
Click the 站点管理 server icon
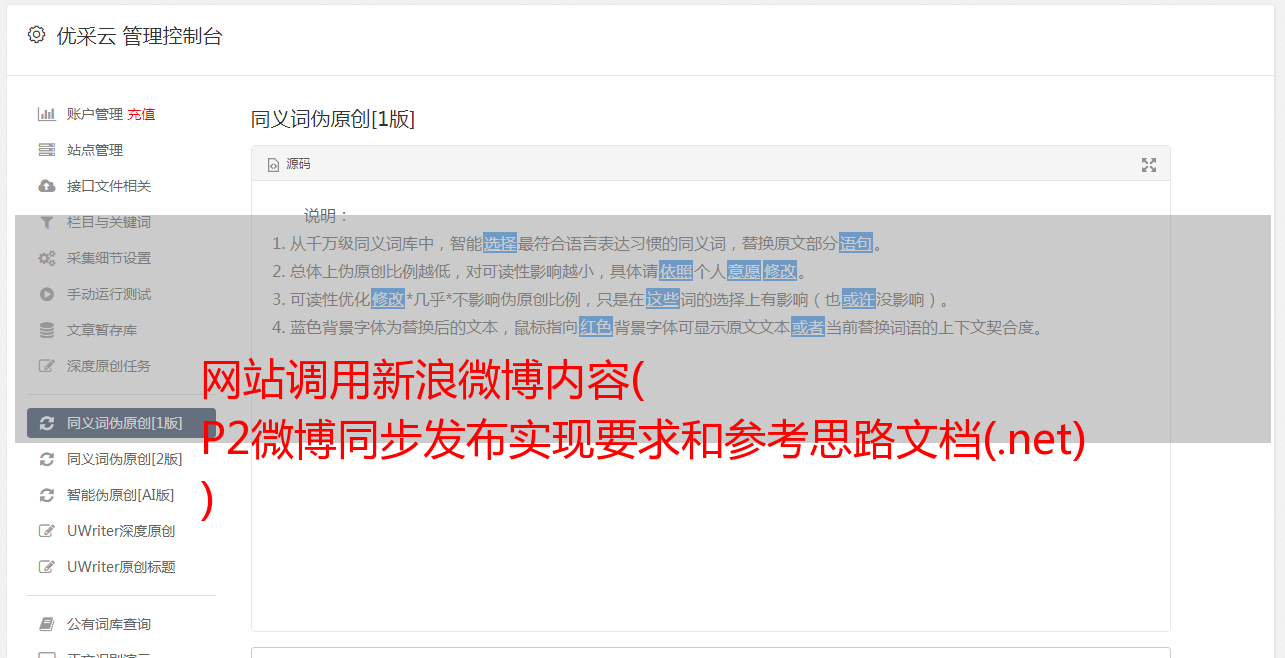point(46,150)
